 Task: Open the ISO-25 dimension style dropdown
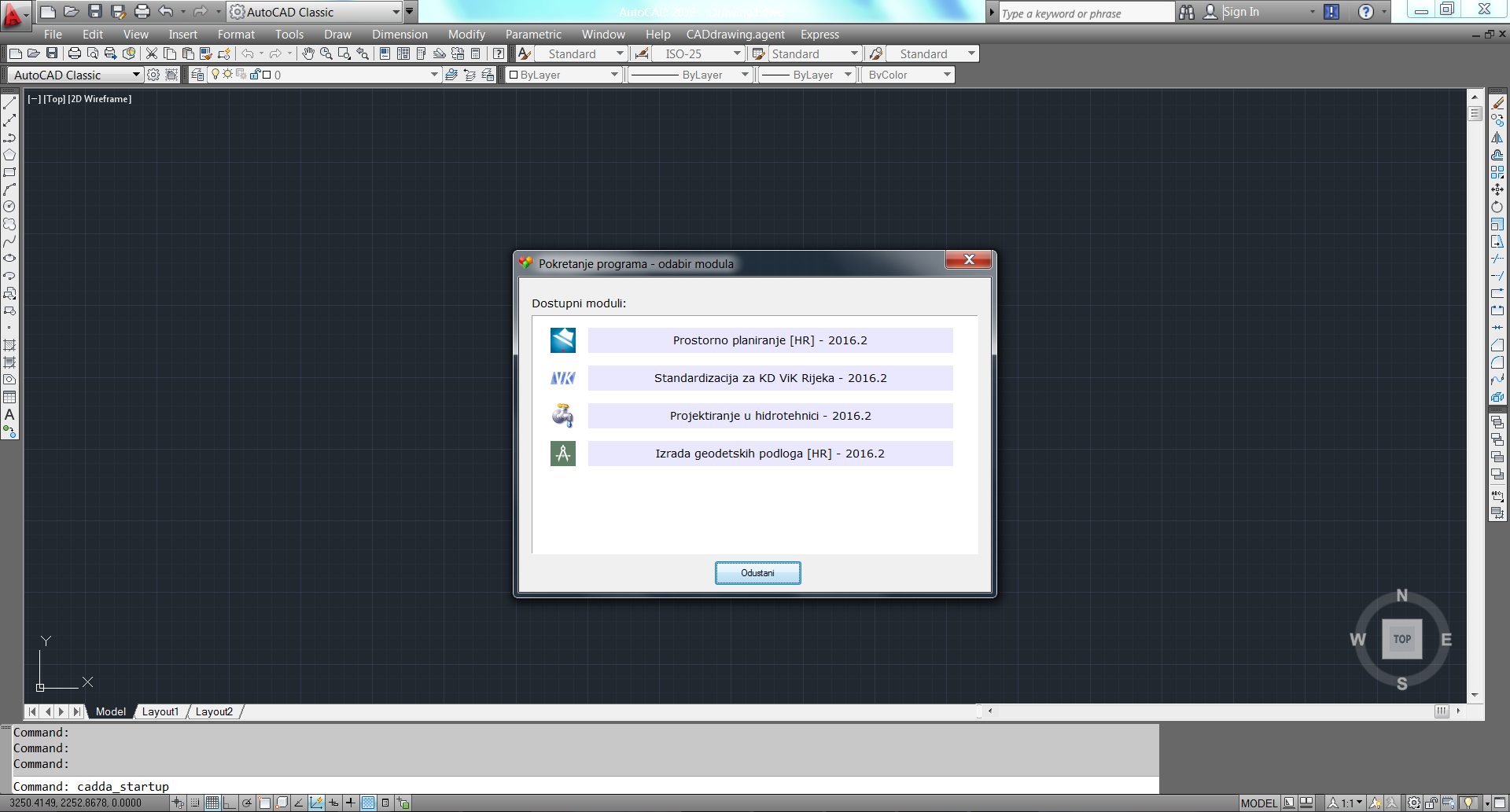[x=698, y=53]
